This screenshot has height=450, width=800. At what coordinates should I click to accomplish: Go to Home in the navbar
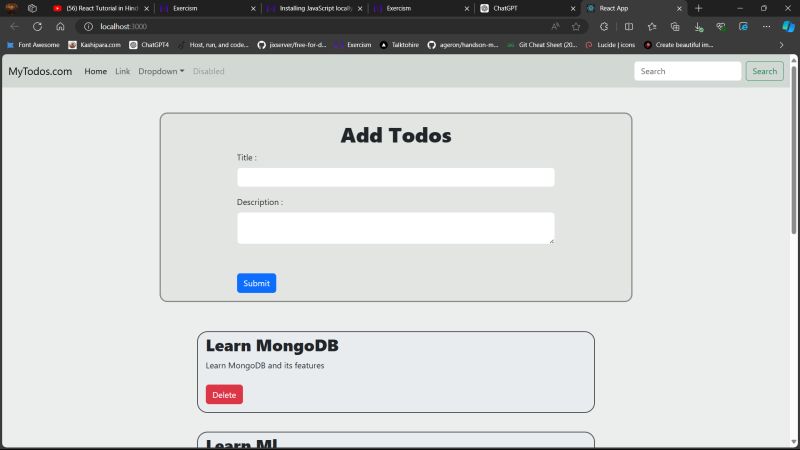pyautogui.click(x=95, y=71)
